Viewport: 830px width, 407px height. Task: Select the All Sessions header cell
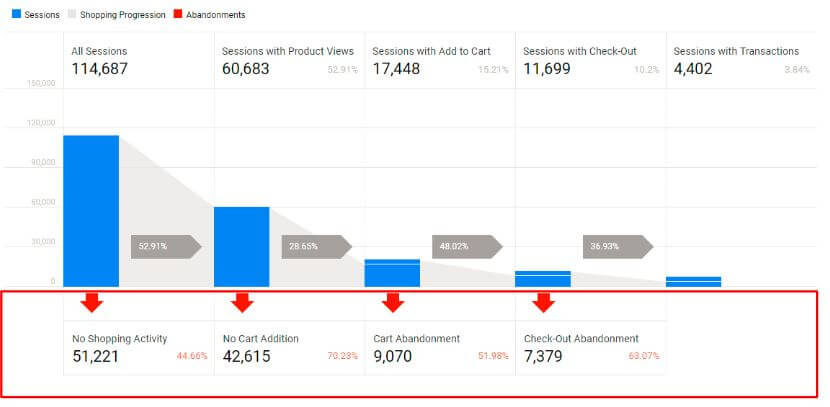(138, 61)
